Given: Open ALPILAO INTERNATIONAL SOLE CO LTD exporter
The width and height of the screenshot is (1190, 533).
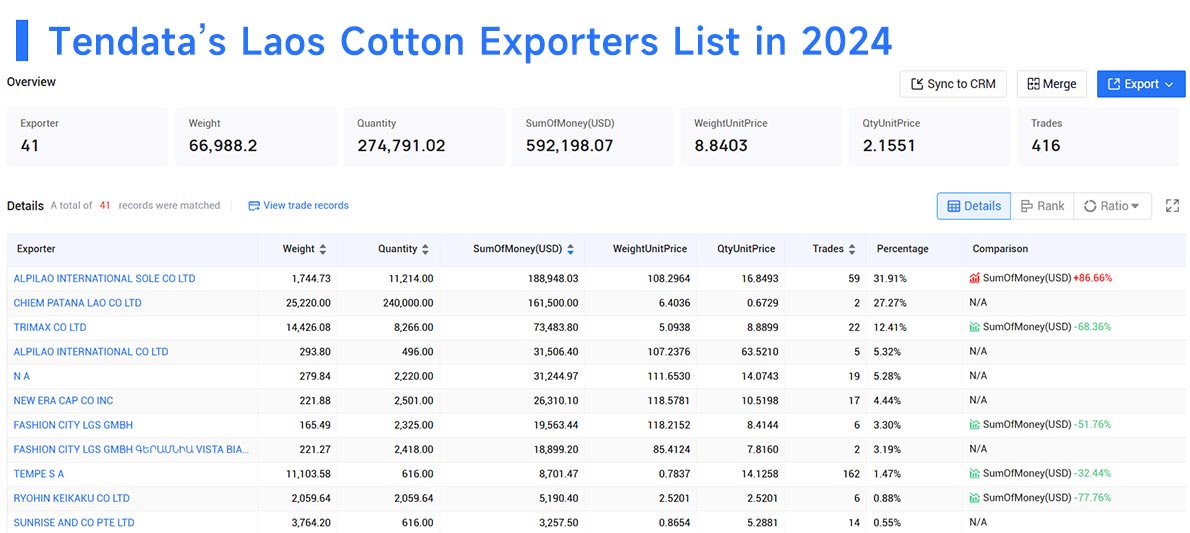Looking at the screenshot, I should [x=104, y=279].
